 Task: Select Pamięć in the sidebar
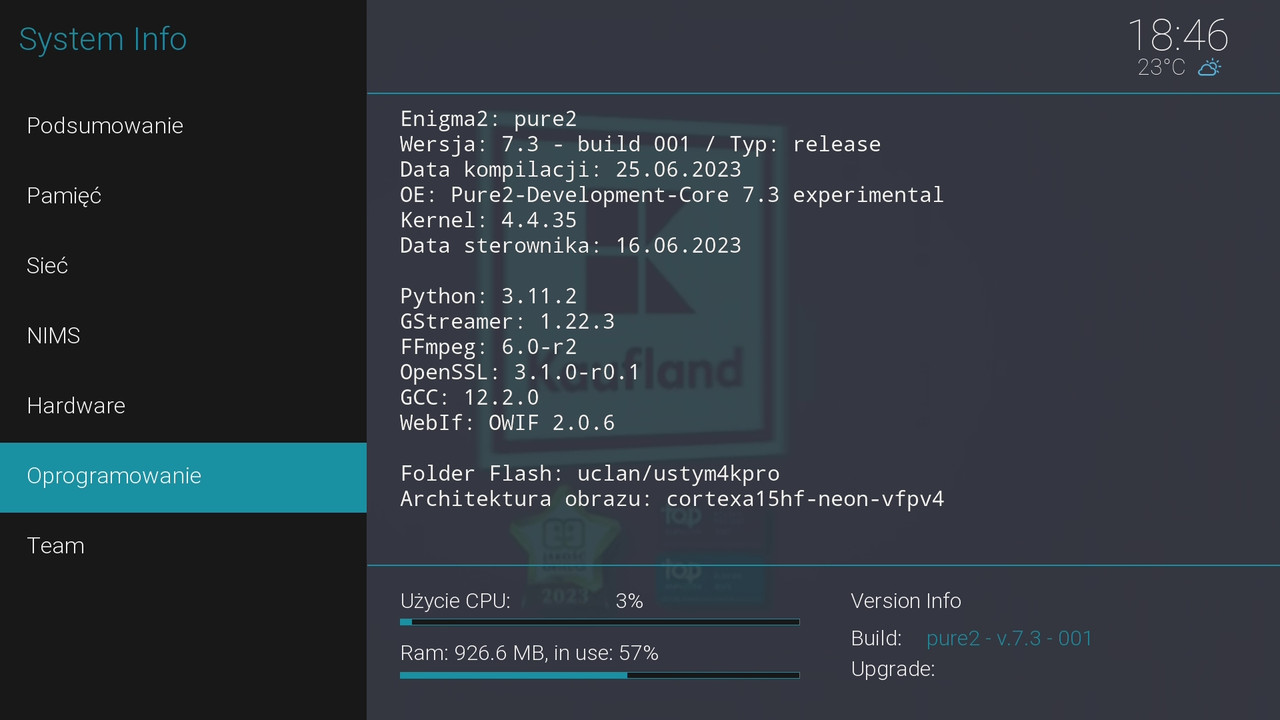pyautogui.click(x=183, y=196)
